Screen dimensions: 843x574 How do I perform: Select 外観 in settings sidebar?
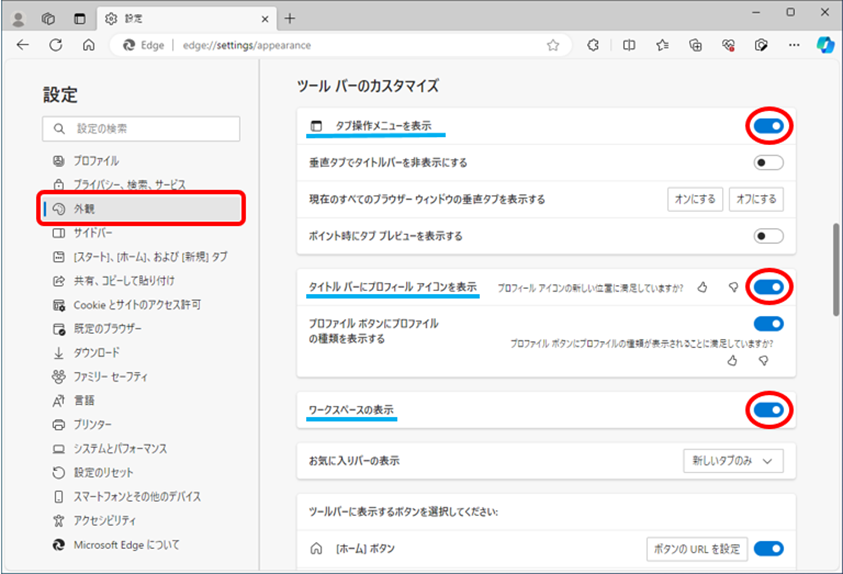click(141, 209)
